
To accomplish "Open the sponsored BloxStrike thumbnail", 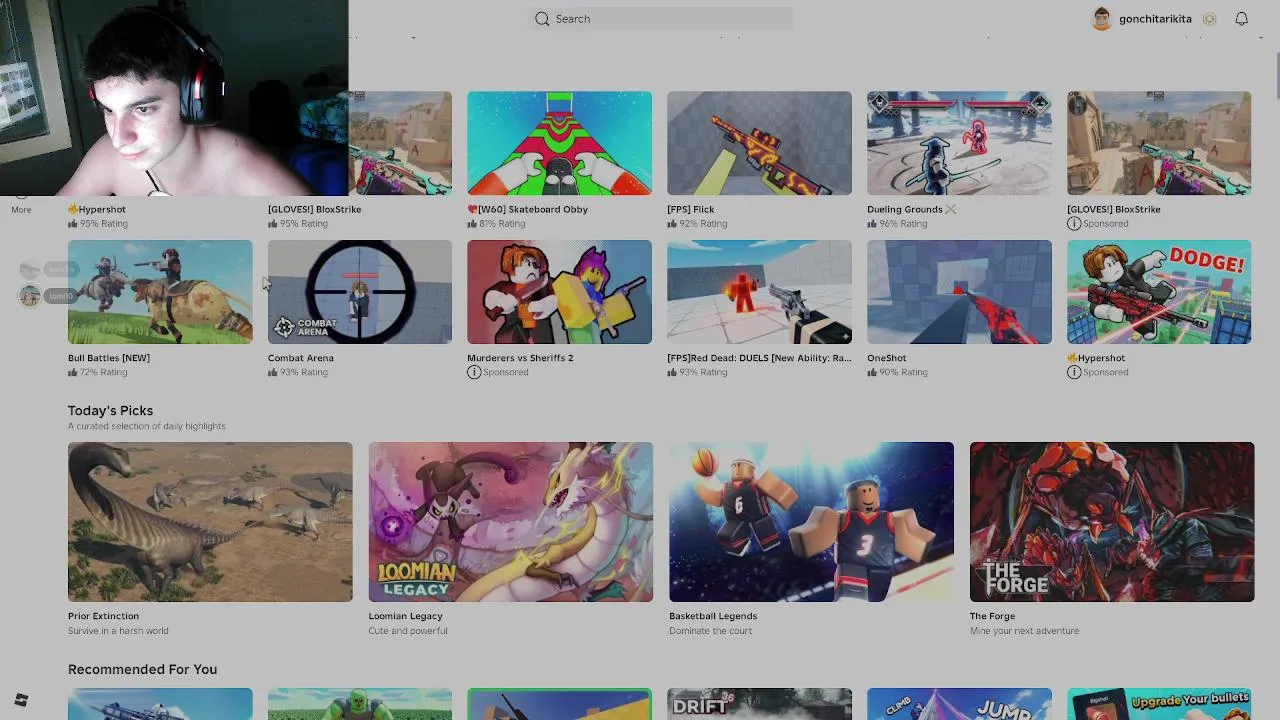I will (x=1159, y=143).
